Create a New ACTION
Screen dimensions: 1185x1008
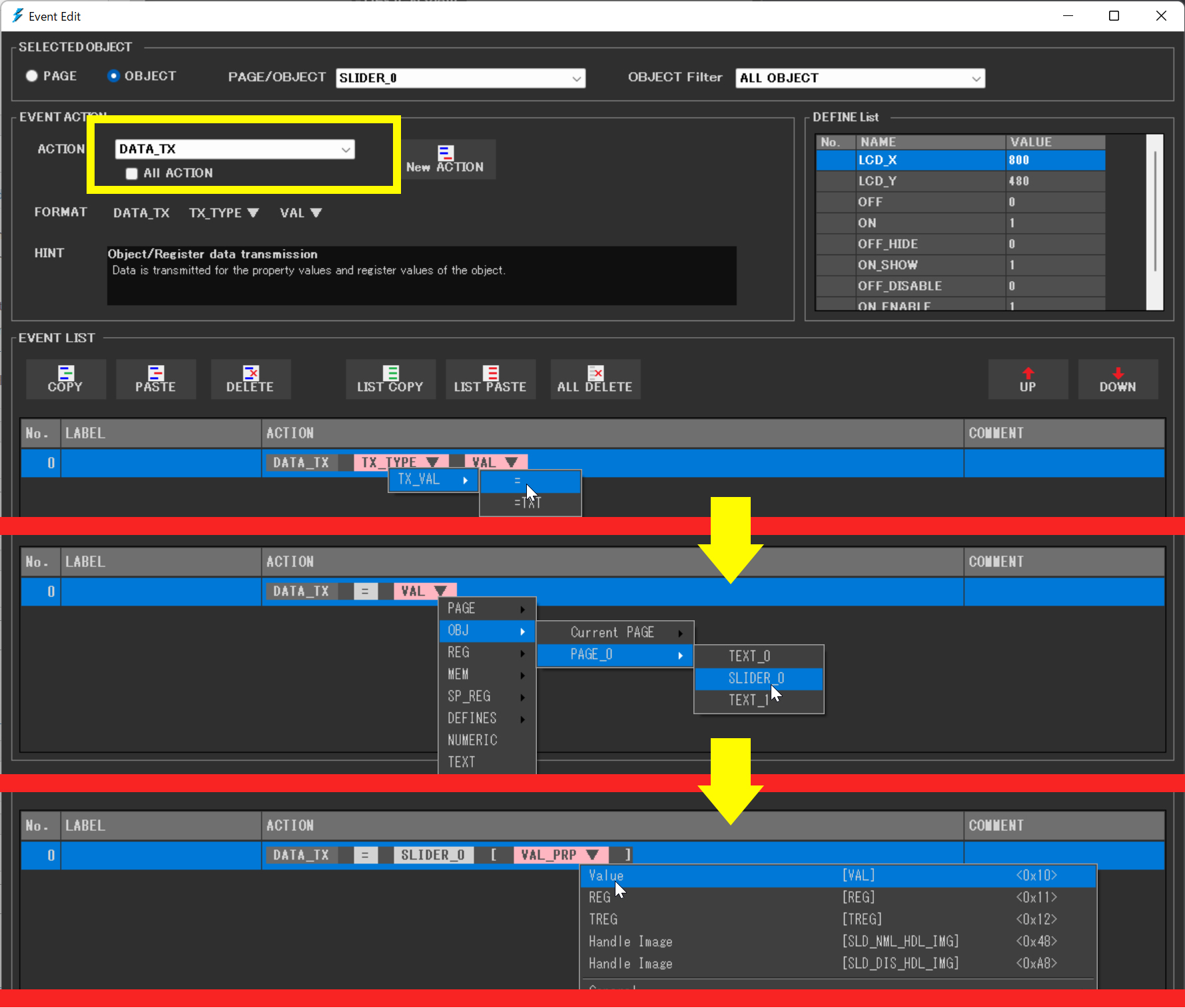click(446, 159)
